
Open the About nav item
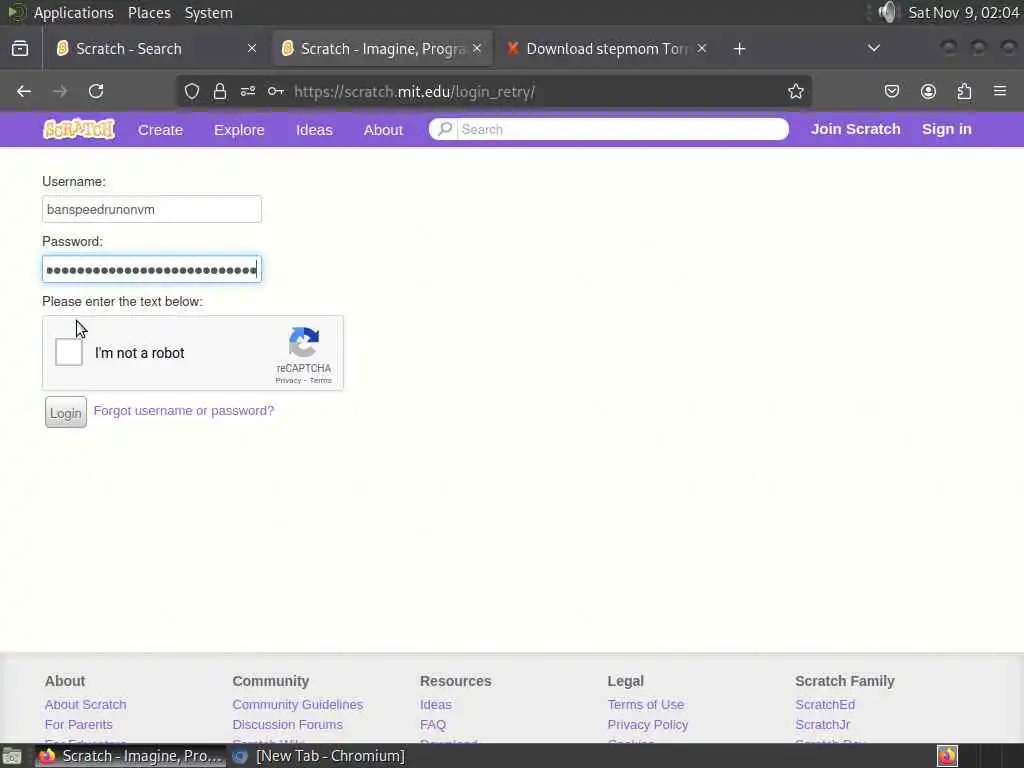383,130
